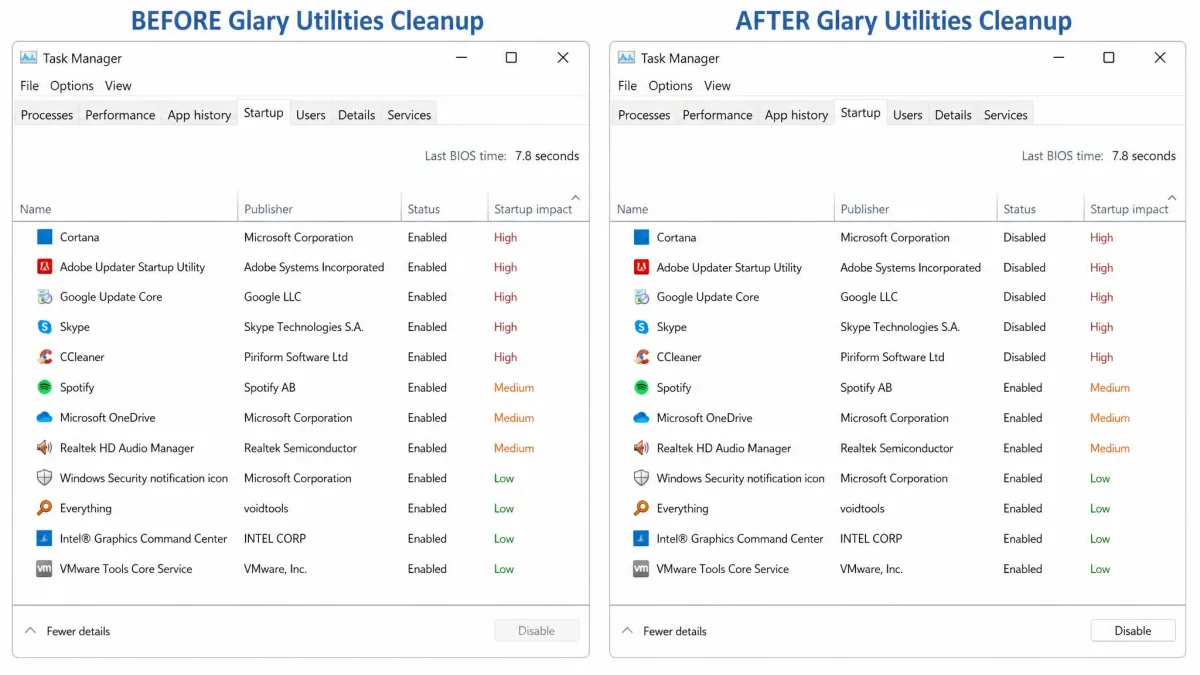The width and height of the screenshot is (1200, 675).
Task: Click Google LLC publisher in the BEFORE window
Action: 273,297
